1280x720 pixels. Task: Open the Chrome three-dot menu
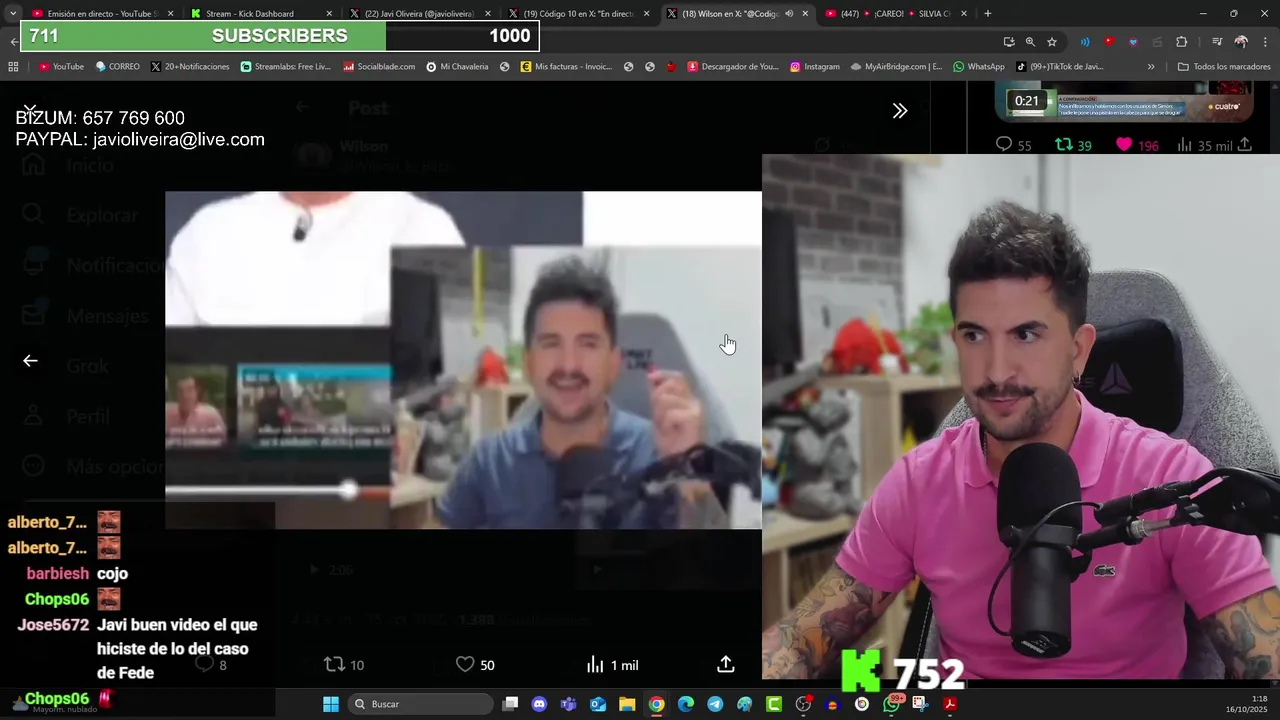[x=1265, y=42]
